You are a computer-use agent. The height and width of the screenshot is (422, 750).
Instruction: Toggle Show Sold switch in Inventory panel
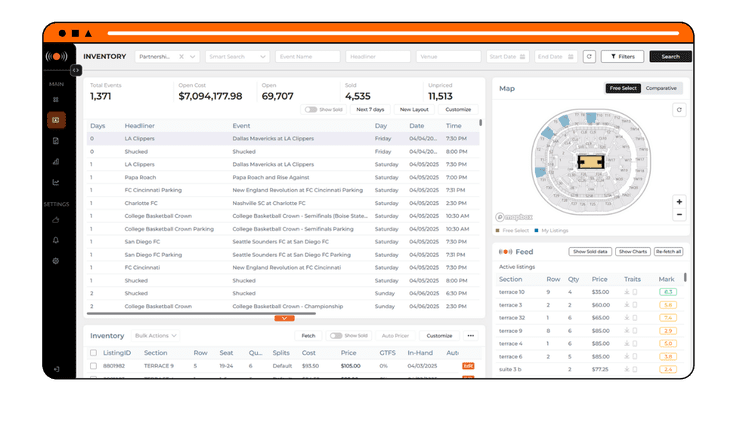pos(336,335)
